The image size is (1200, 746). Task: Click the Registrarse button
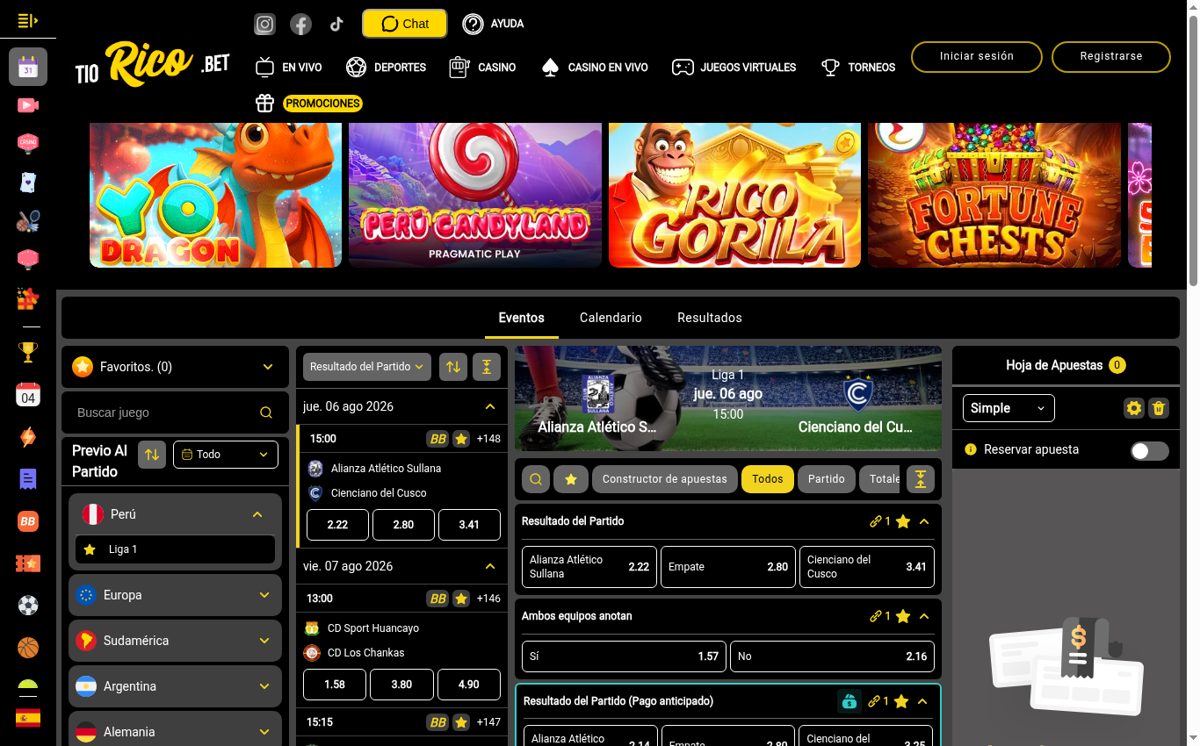[x=1111, y=56]
